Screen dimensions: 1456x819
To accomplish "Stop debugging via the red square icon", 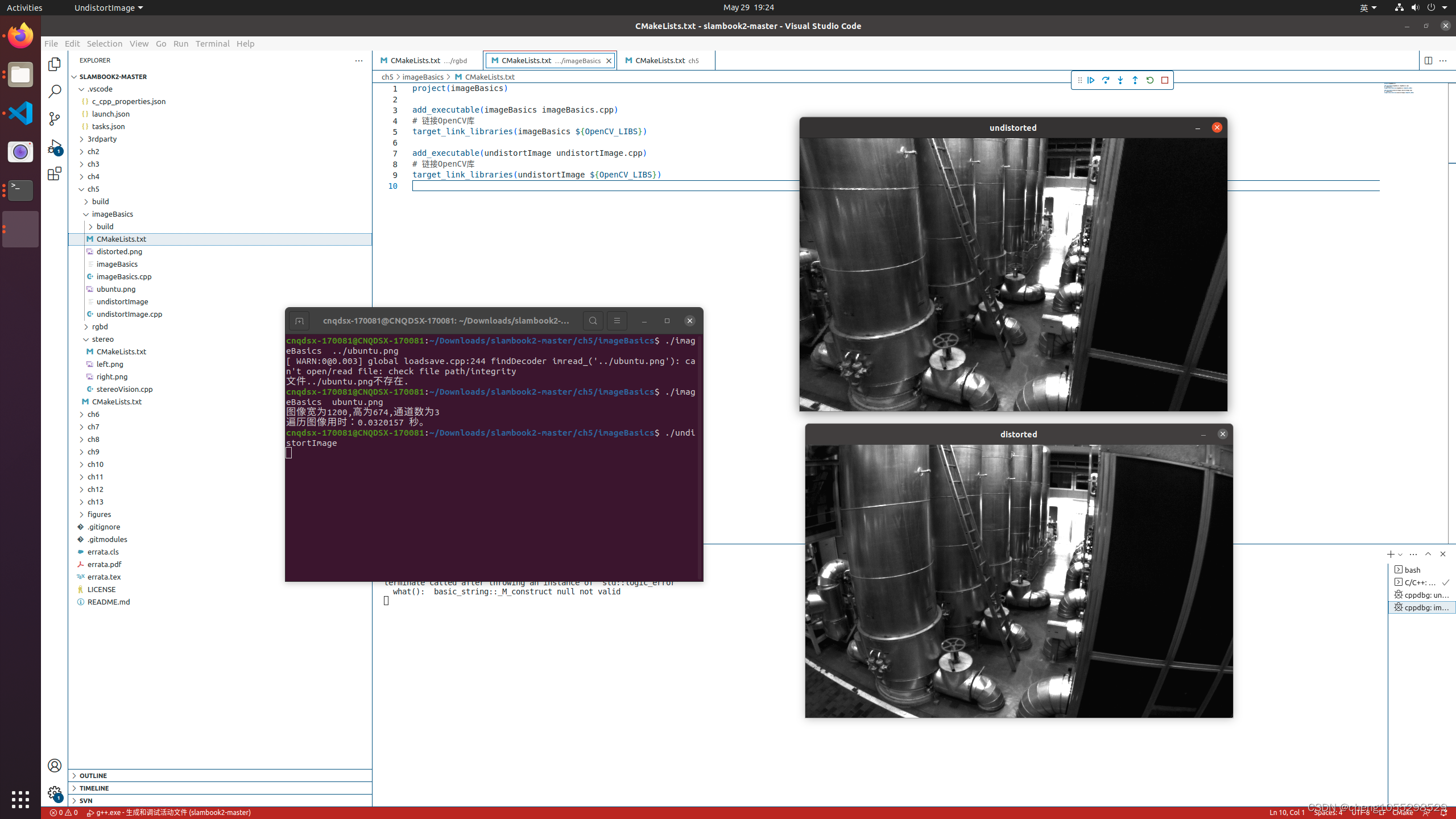I will [x=1164, y=80].
